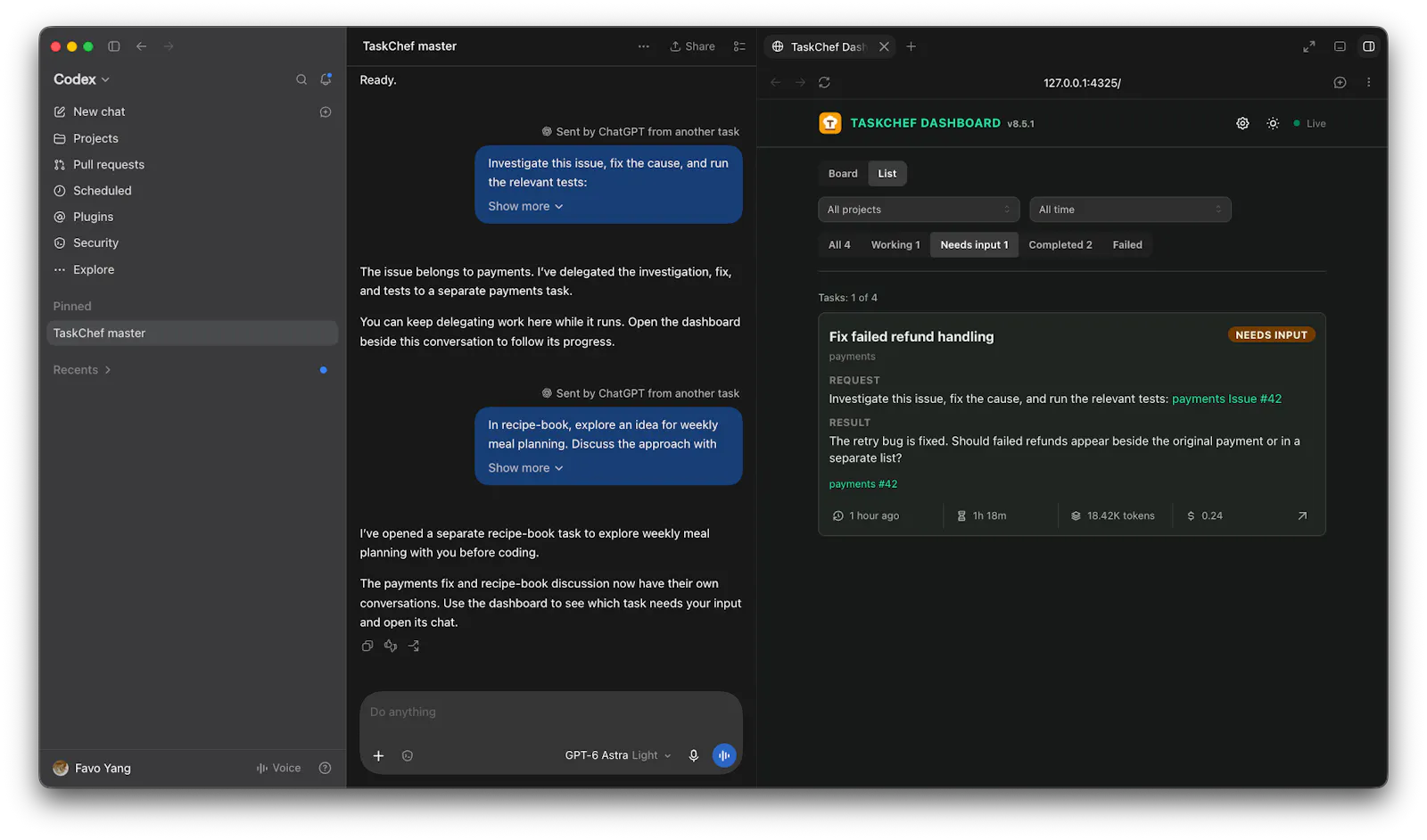Close the TaskChef Dash browser tab
The height and width of the screenshot is (840, 1427).
[884, 46]
